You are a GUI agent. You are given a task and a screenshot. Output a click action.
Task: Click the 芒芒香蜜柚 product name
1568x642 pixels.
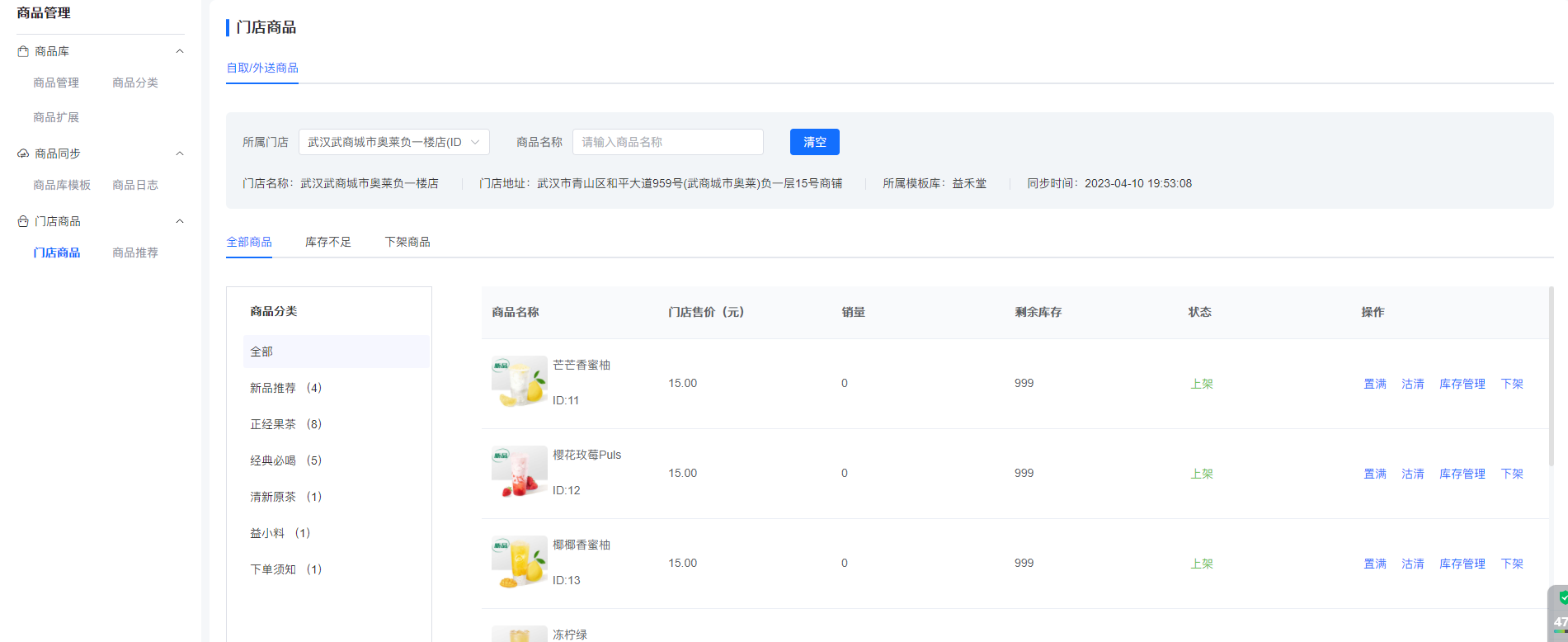tap(582, 365)
